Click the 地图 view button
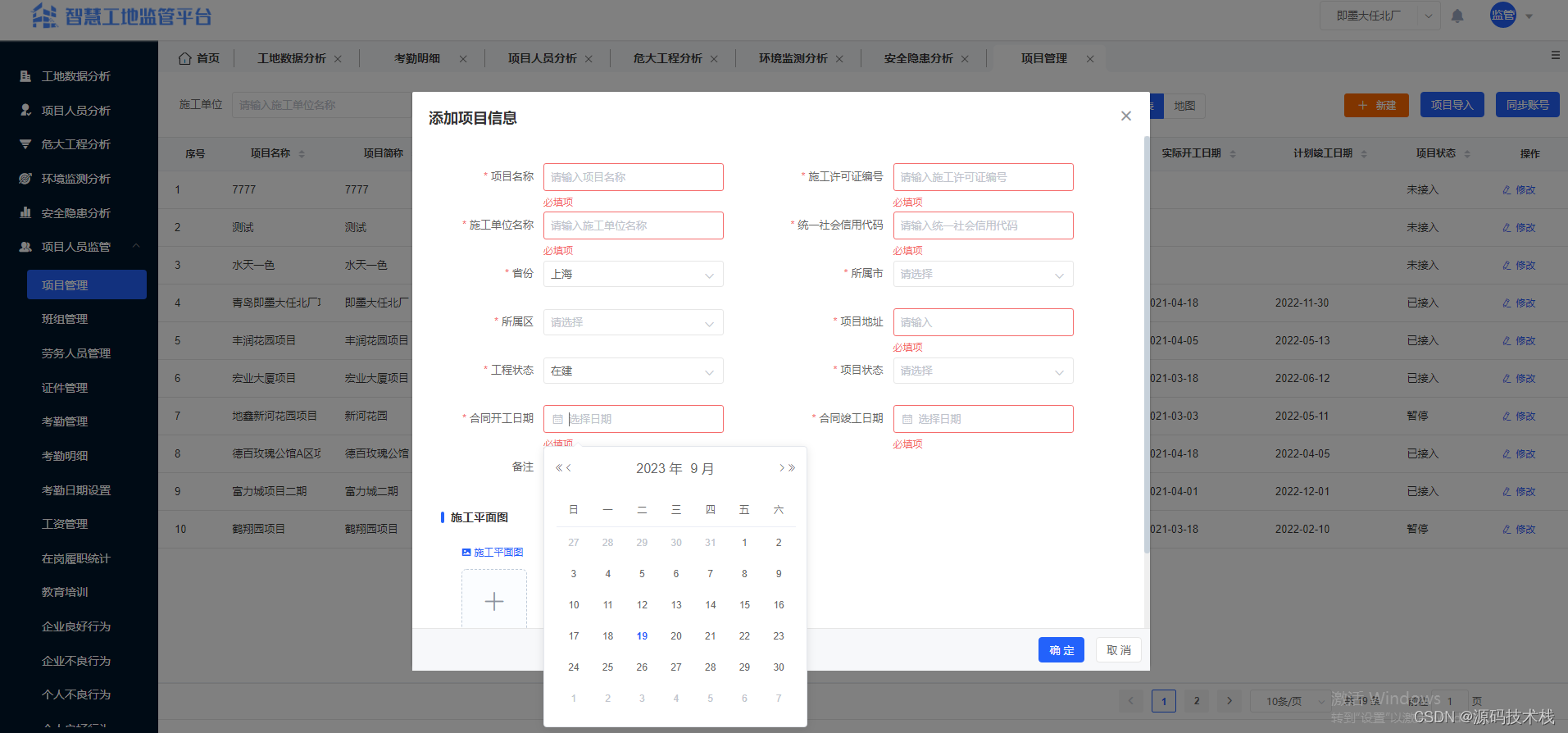The image size is (1568, 733). pos(1184,106)
